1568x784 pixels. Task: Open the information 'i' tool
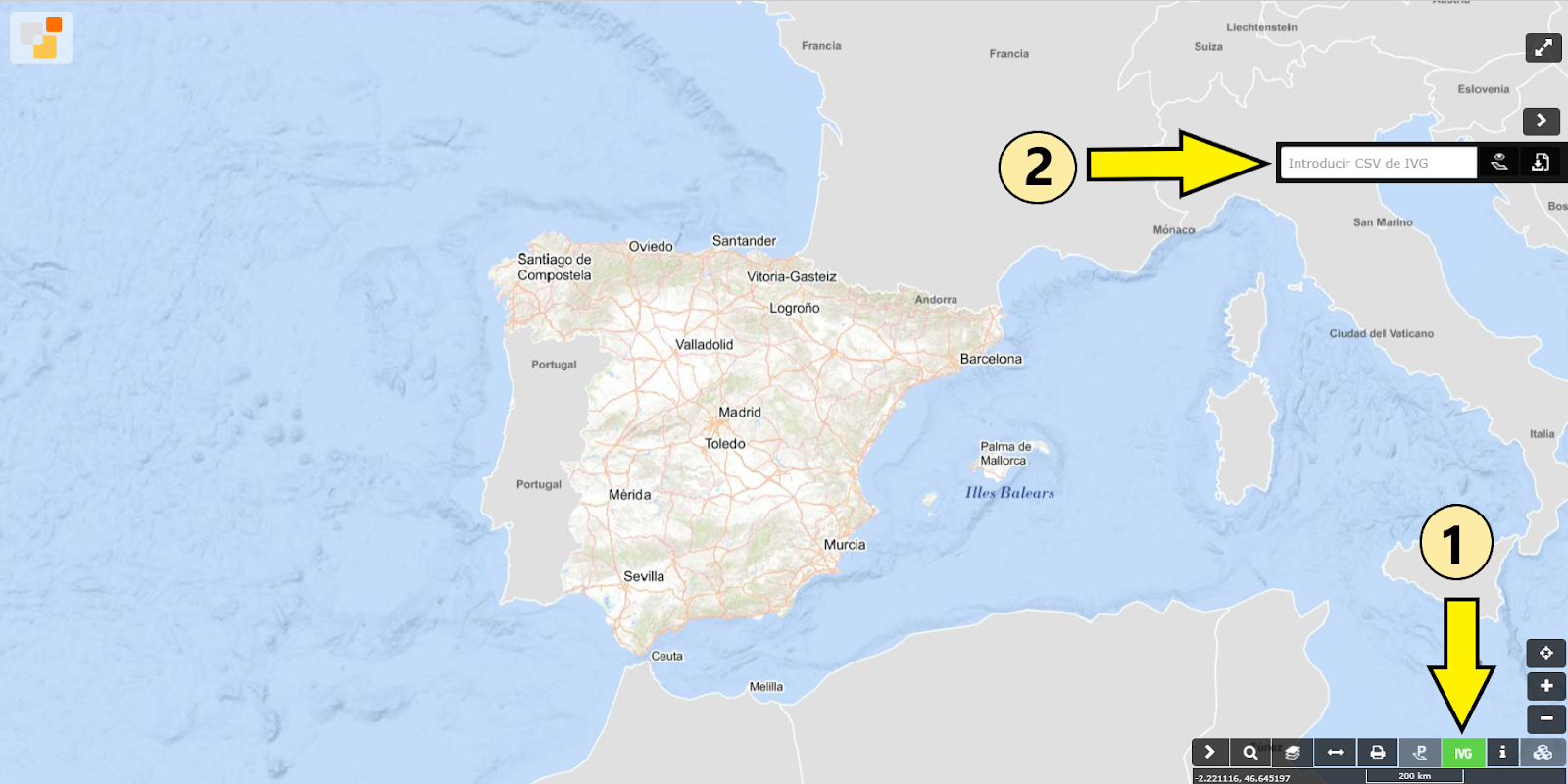click(1502, 752)
